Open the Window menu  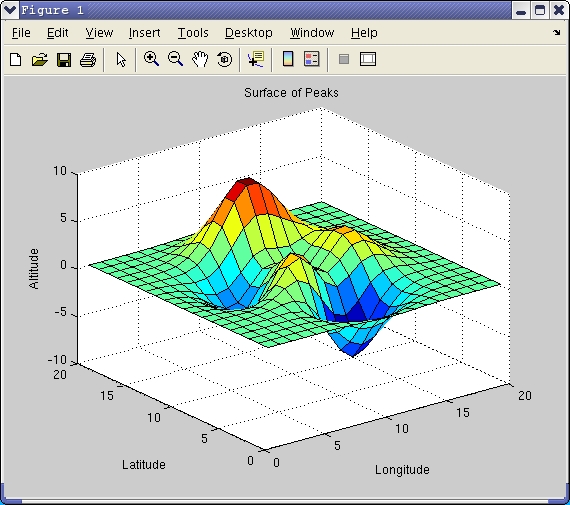click(x=312, y=33)
